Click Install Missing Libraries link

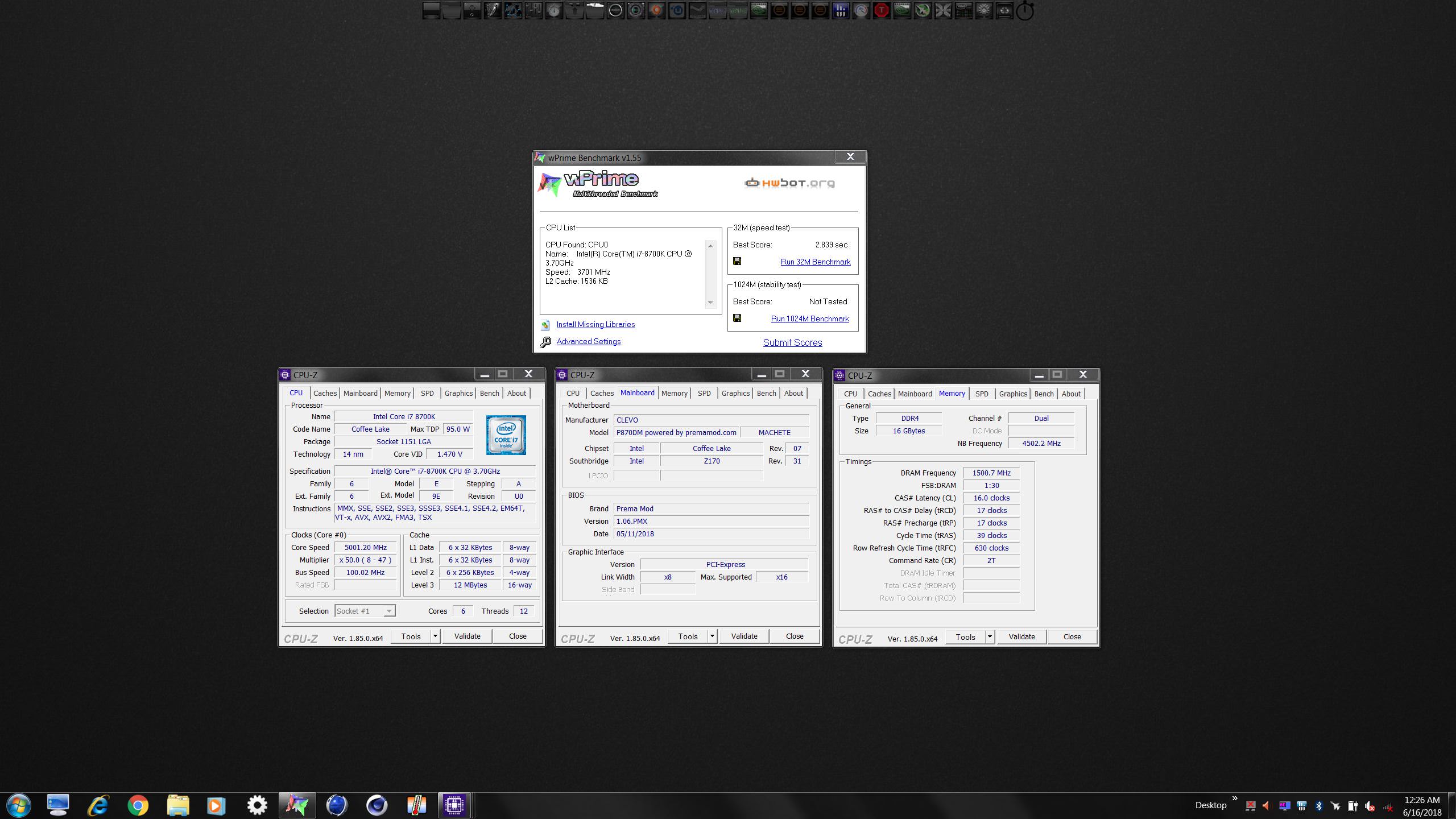point(595,324)
